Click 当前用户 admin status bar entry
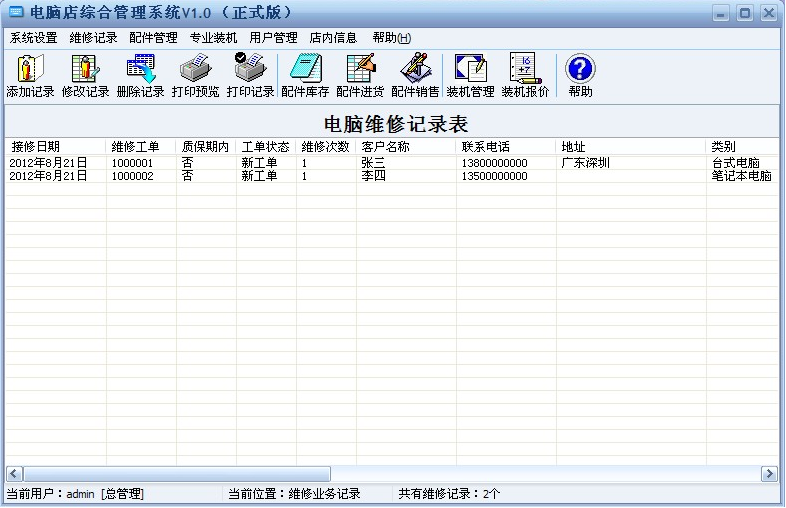 (75, 494)
